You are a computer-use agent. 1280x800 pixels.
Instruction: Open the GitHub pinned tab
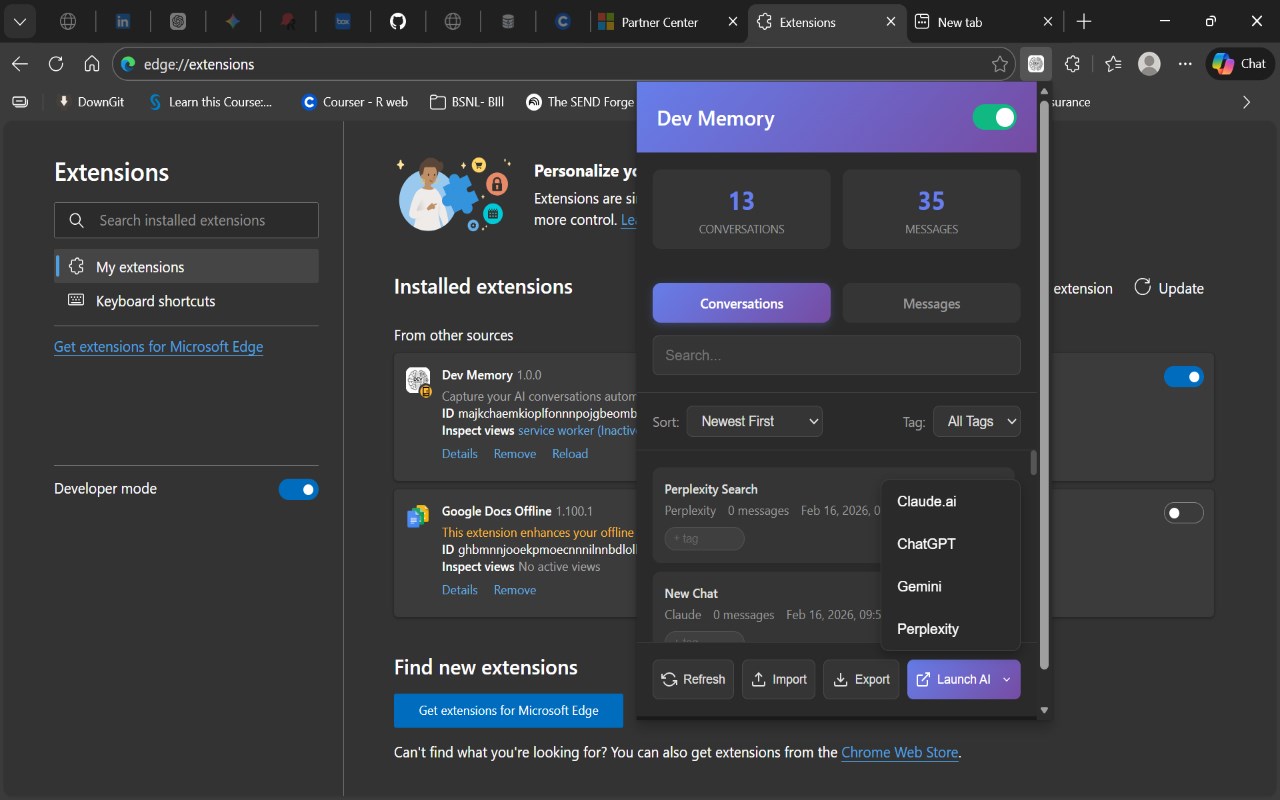pos(398,21)
